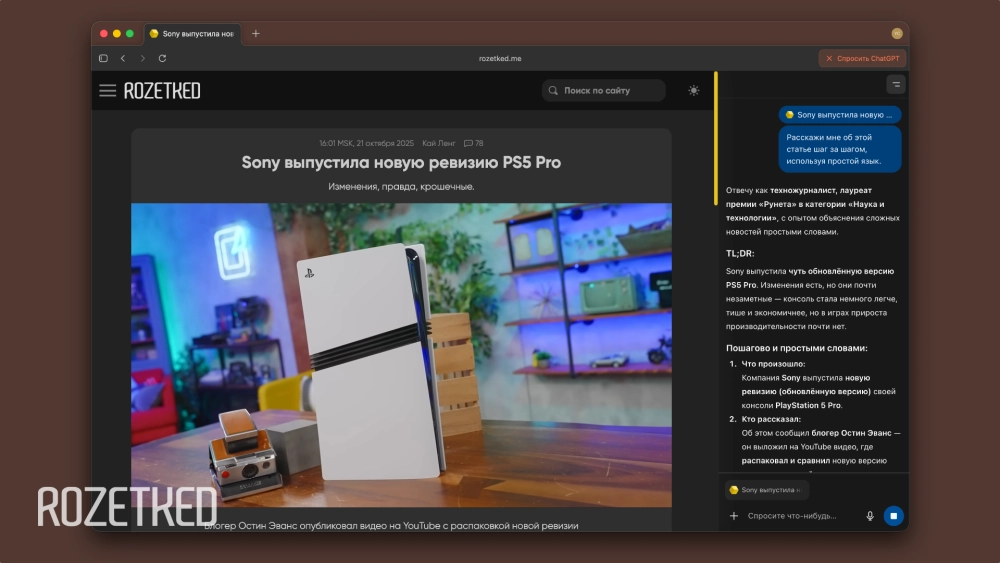
Task: Click the rozetked.me address bar
Action: click(500, 59)
